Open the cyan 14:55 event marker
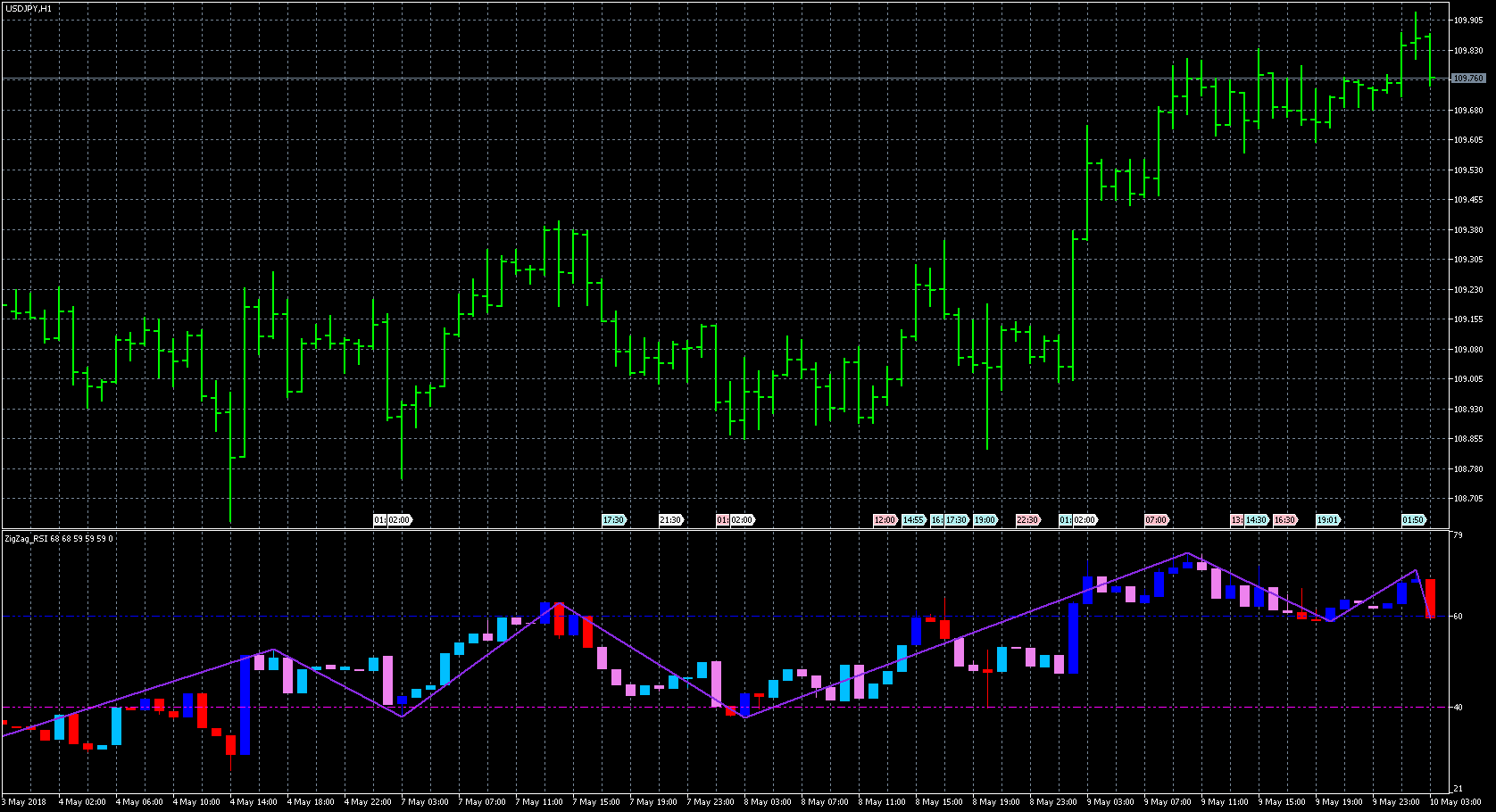The width and height of the screenshot is (1496, 812). [x=913, y=520]
